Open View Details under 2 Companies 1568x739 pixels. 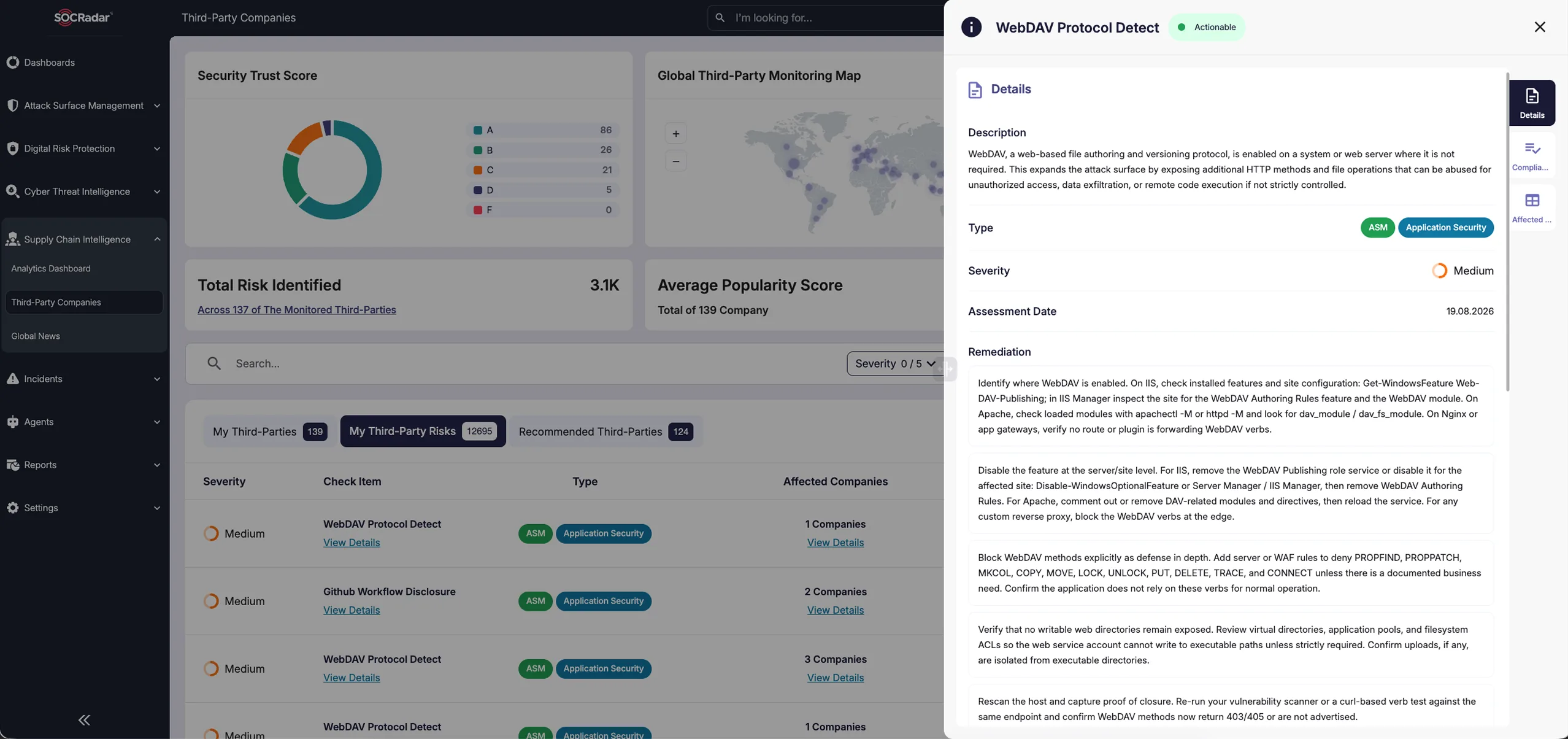point(835,610)
